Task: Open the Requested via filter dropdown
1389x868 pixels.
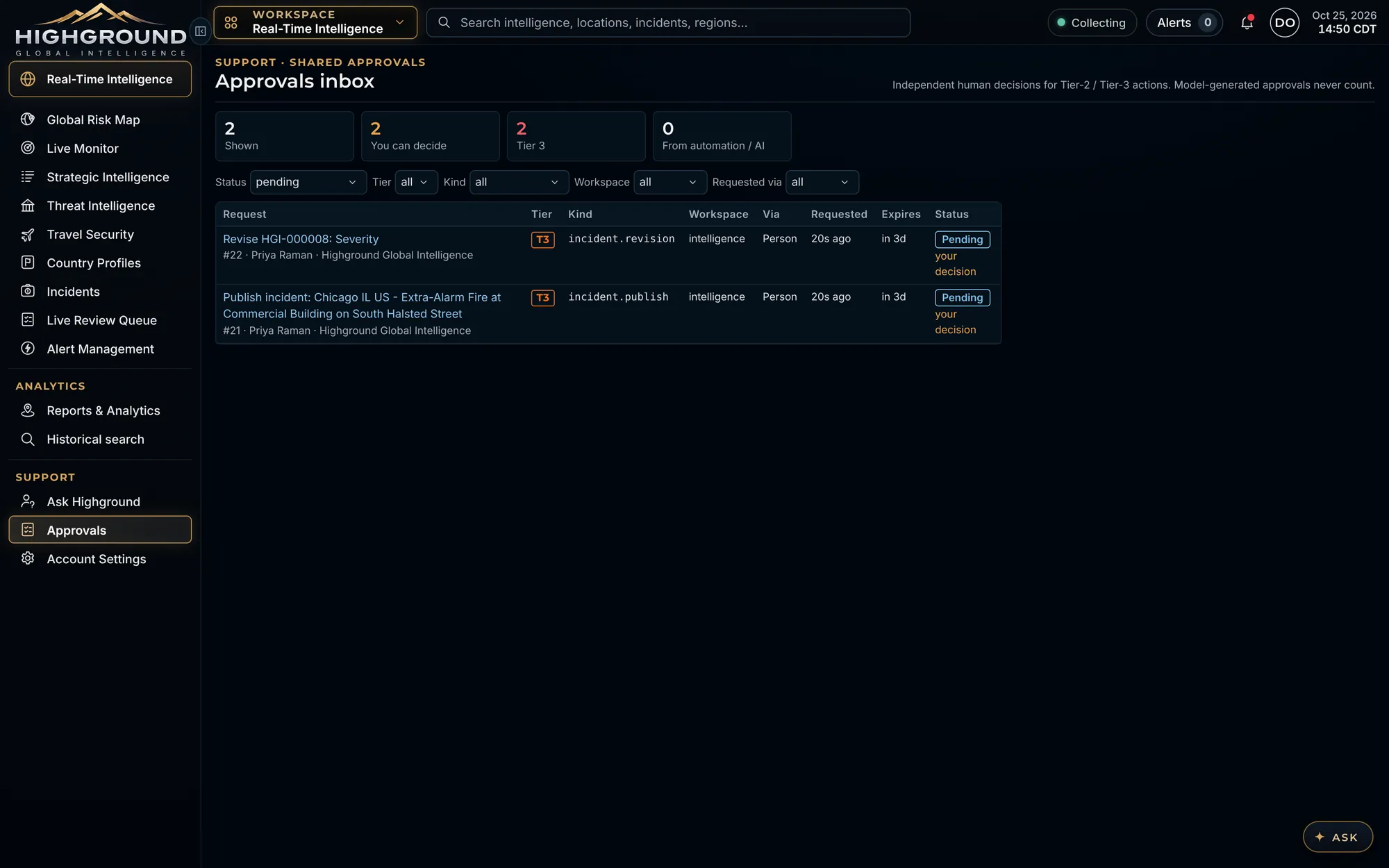Action: (822, 182)
